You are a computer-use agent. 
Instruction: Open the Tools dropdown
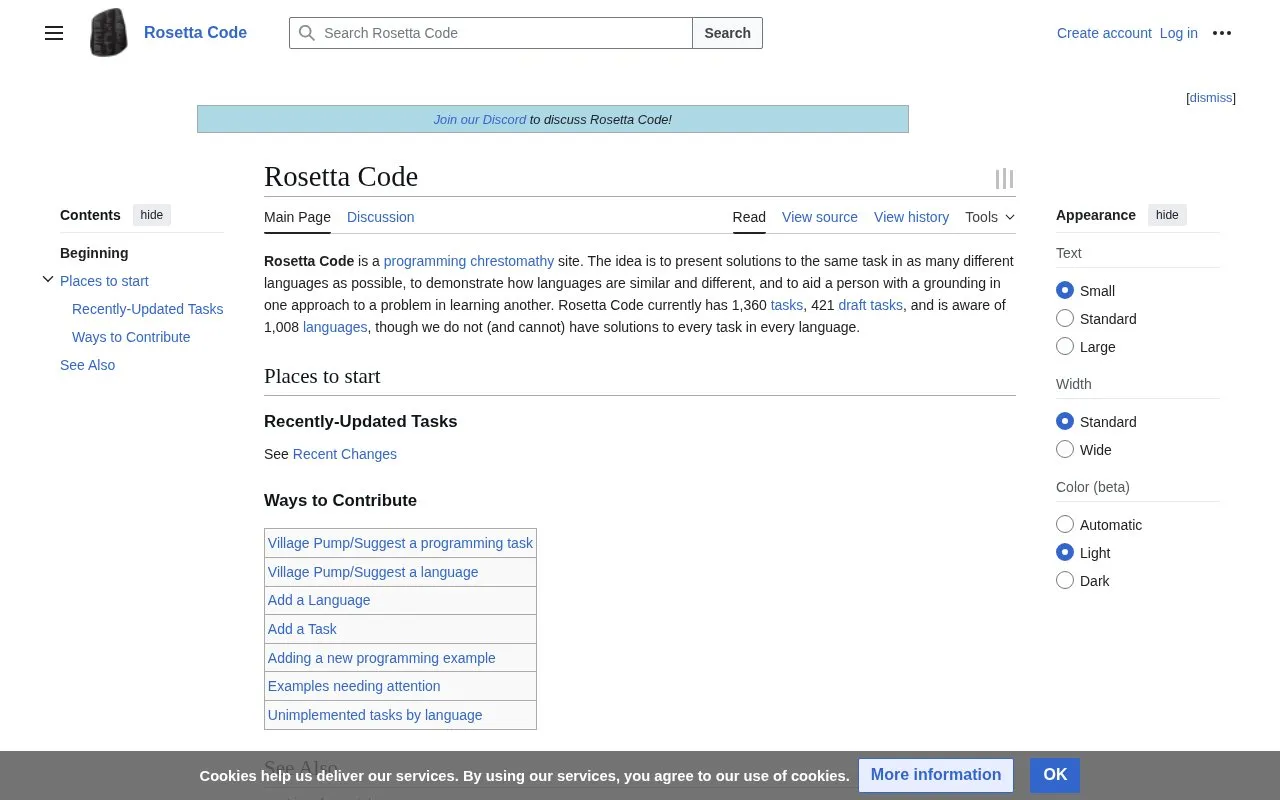990,217
